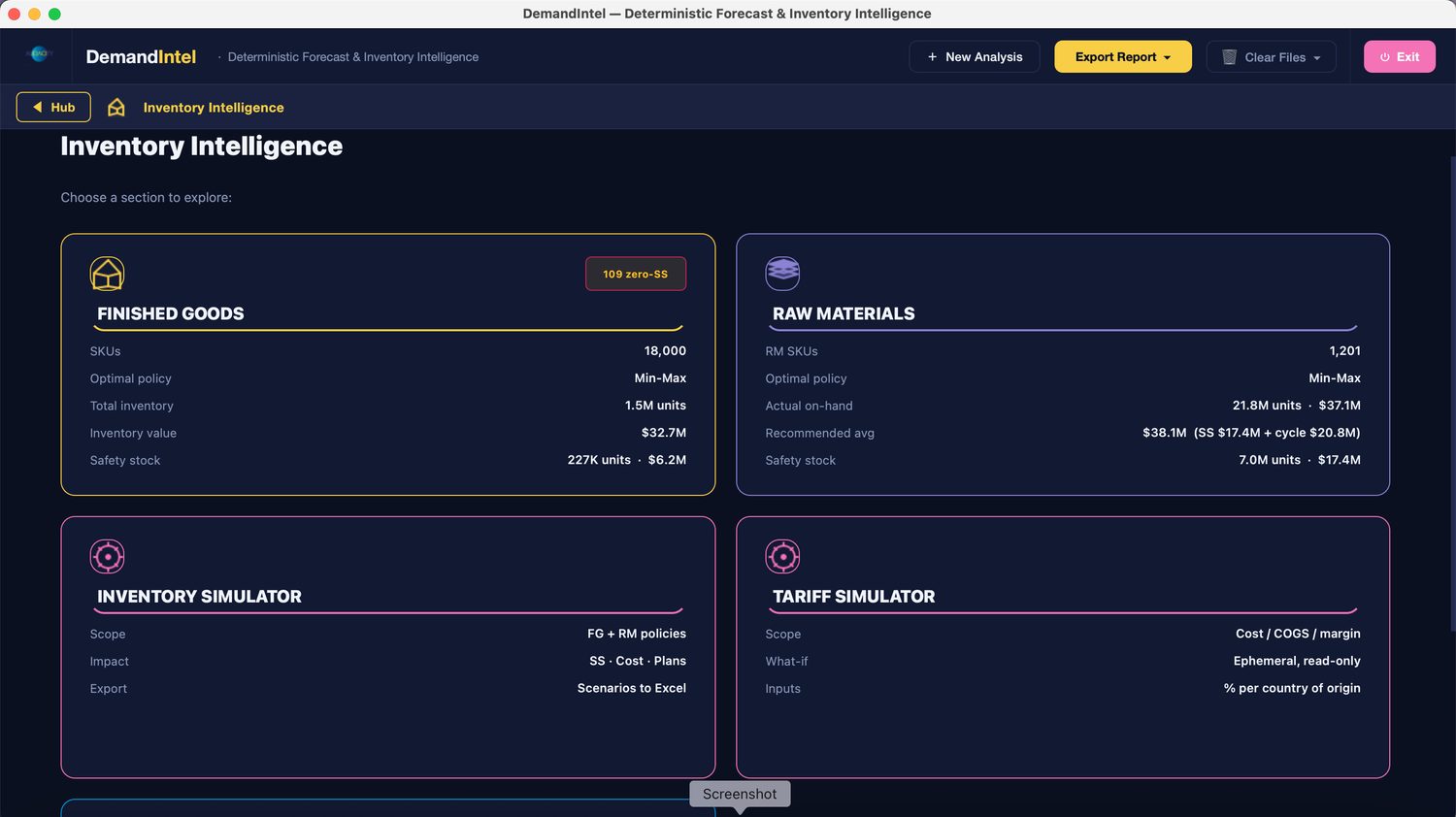Open the Raw Materials layers icon
Screen dimensions: 1456x817
782,274
